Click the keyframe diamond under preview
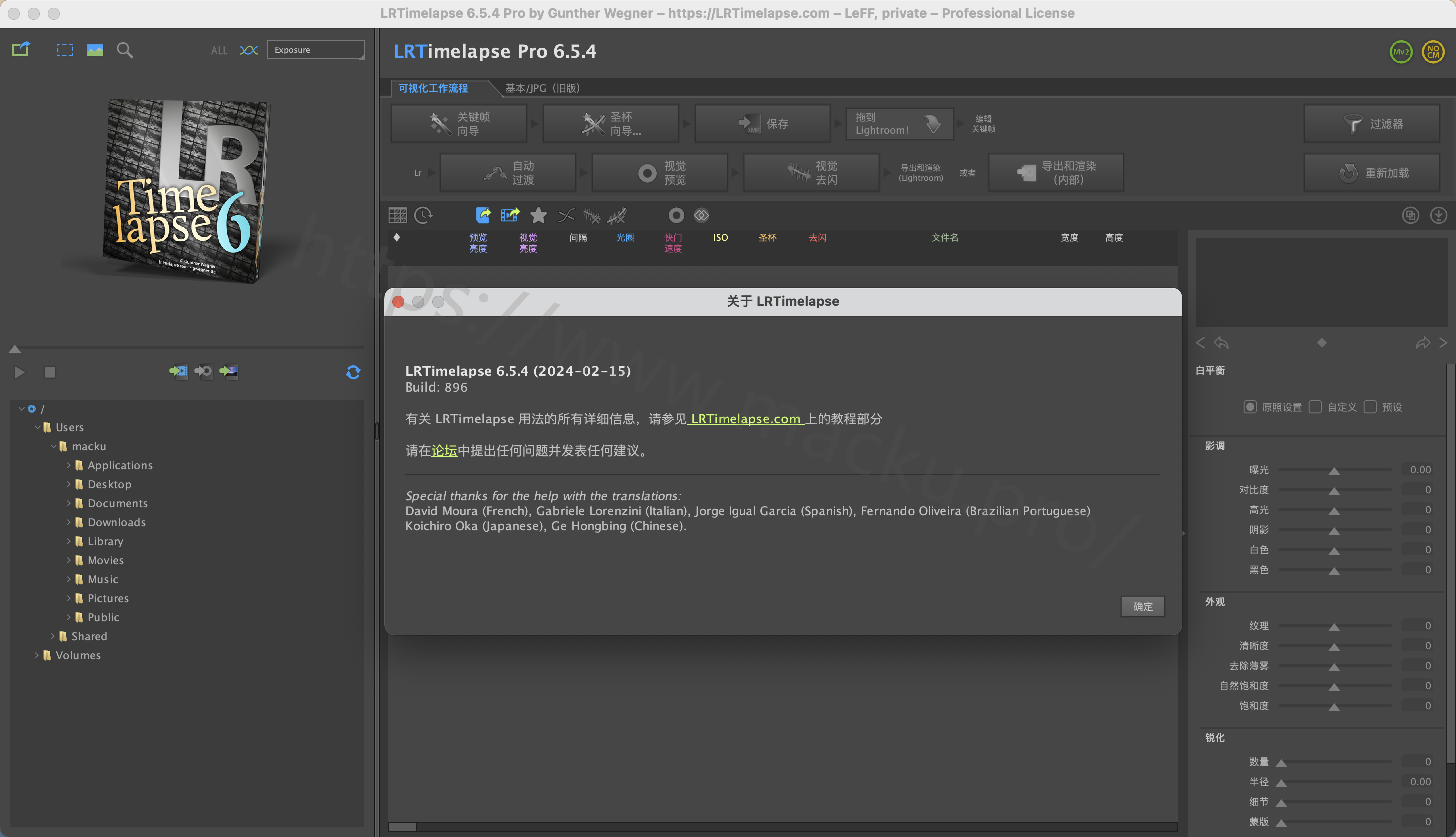The width and height of the screenshot is (1456, 837). pyautogui.click(x=1322, y=343)
